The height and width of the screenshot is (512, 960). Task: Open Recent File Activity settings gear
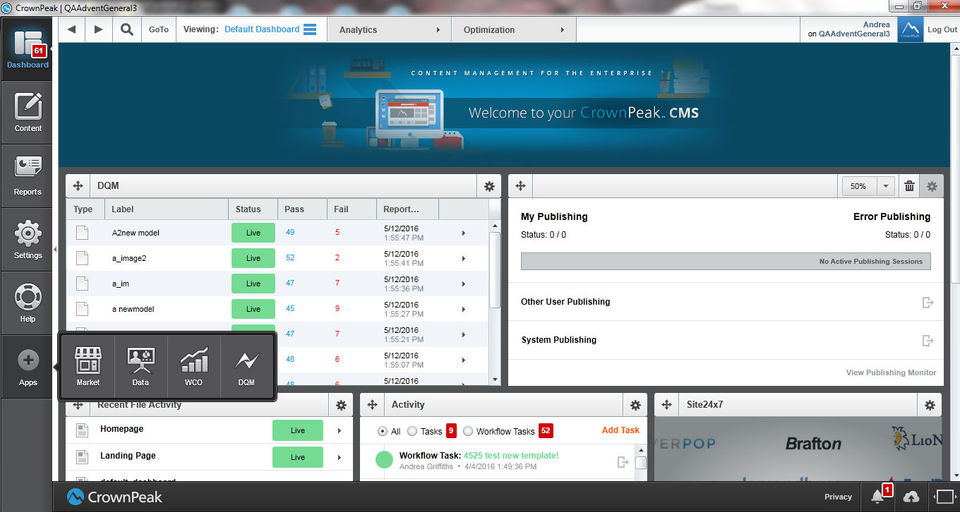point(341,405)
